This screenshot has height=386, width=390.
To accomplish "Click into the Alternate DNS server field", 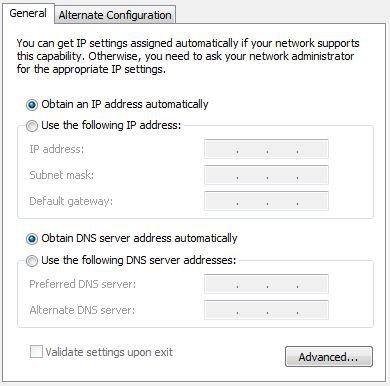I will pyautogui.click(x=266, y=310).
